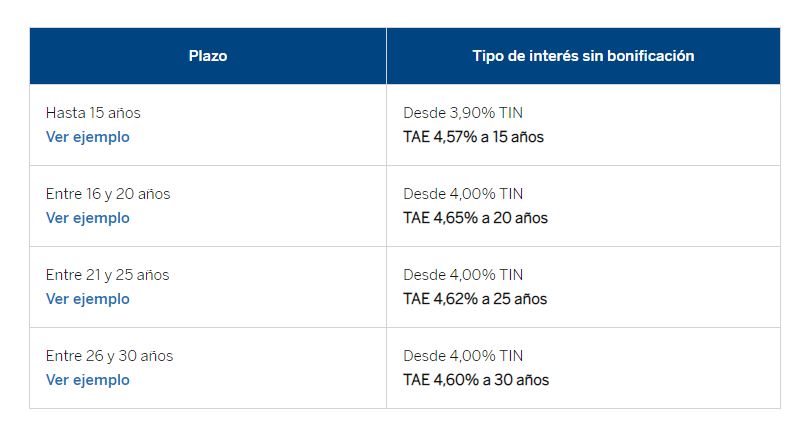This screenshot has width=806, height=426.
Task: Click 'Desde 4,00% TIN' in the 26-30 años row
Action: click(x=463, y=356)
